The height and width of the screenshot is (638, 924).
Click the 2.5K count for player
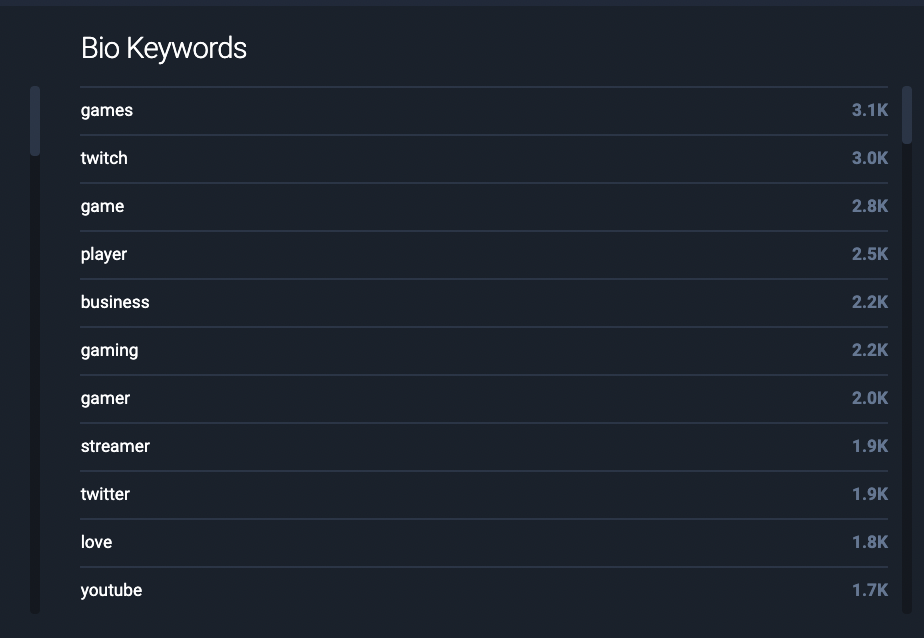(x=870, y=254)
